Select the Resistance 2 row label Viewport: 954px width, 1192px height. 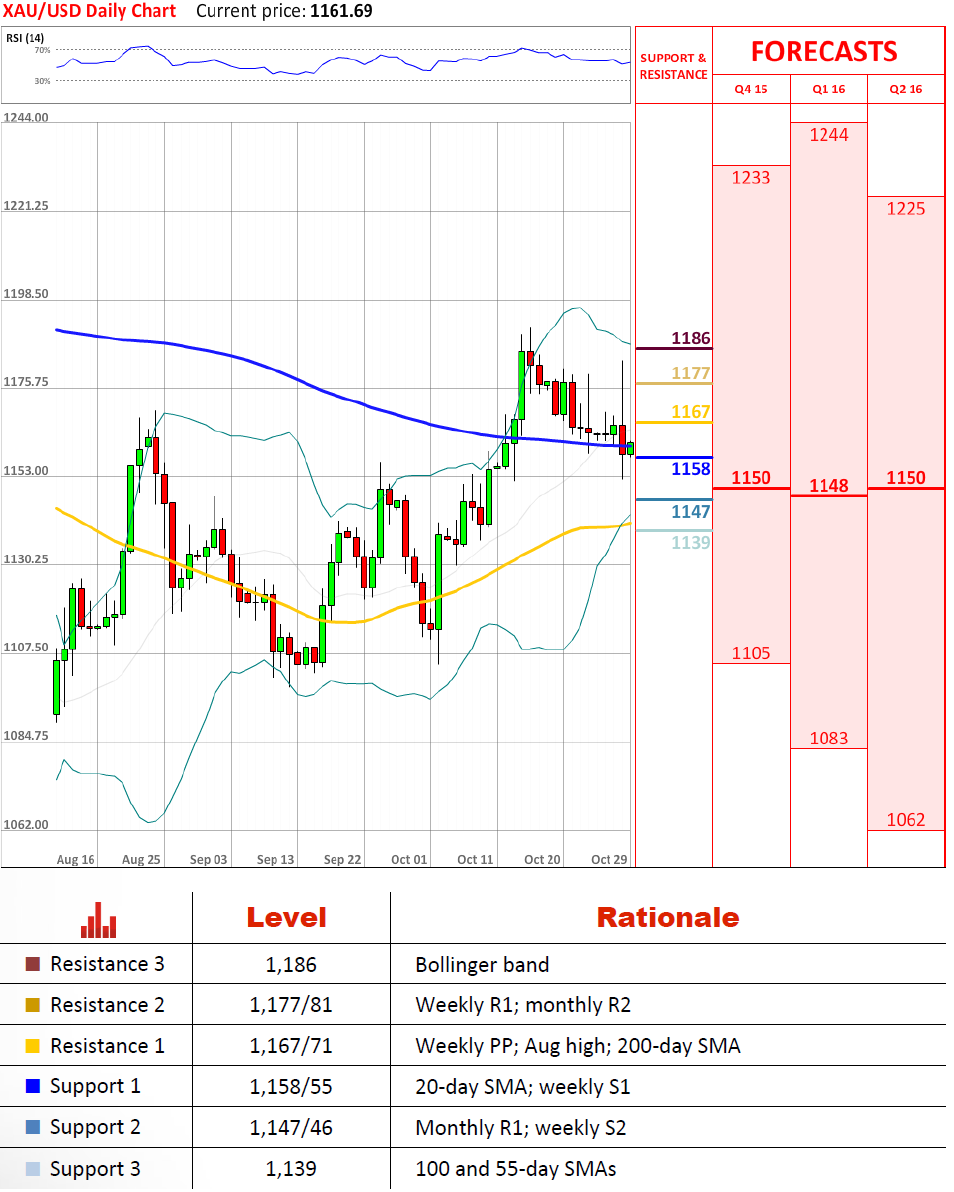tap(107, 1005)
